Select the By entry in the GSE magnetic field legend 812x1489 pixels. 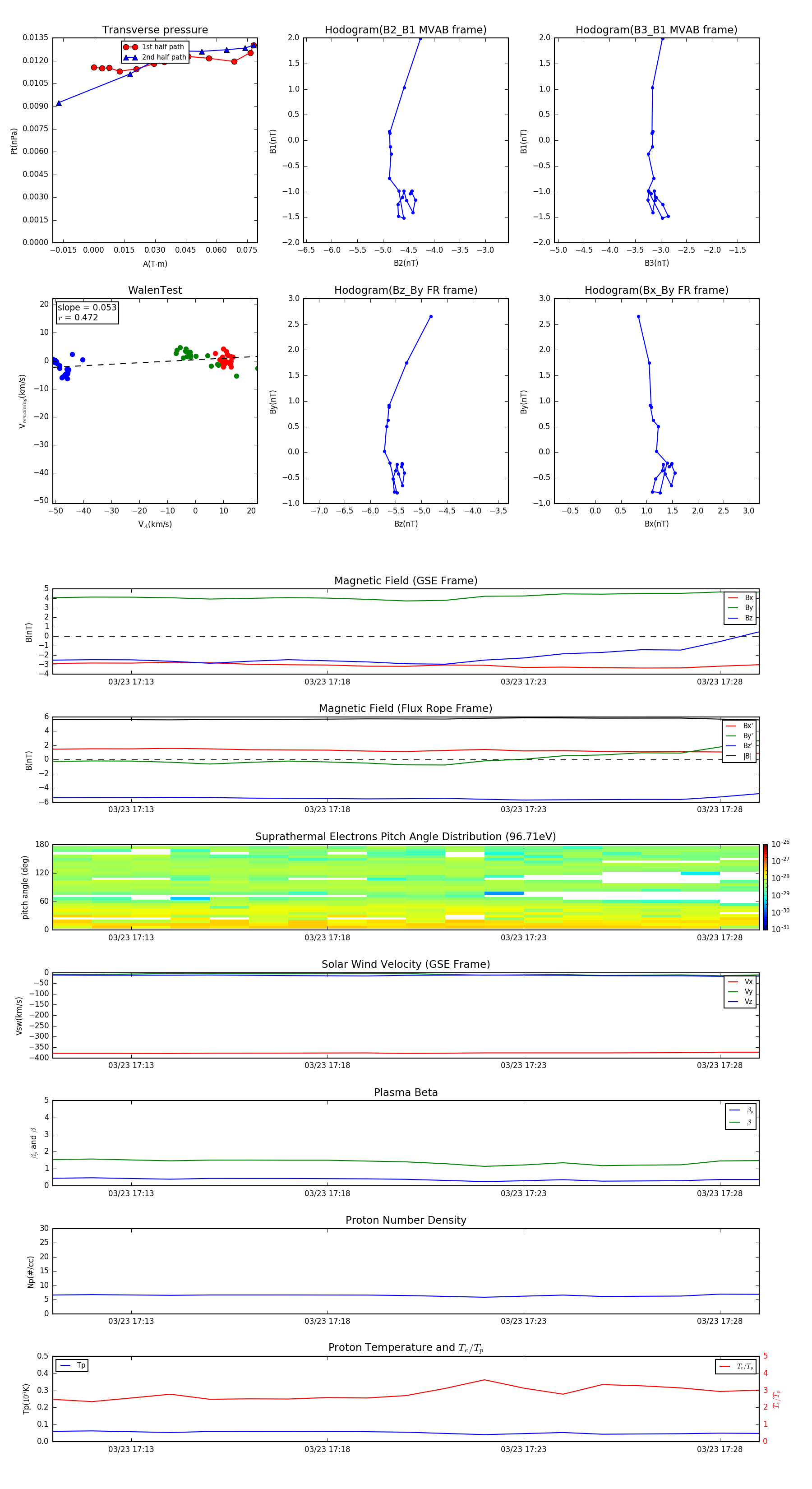[740, 607]
